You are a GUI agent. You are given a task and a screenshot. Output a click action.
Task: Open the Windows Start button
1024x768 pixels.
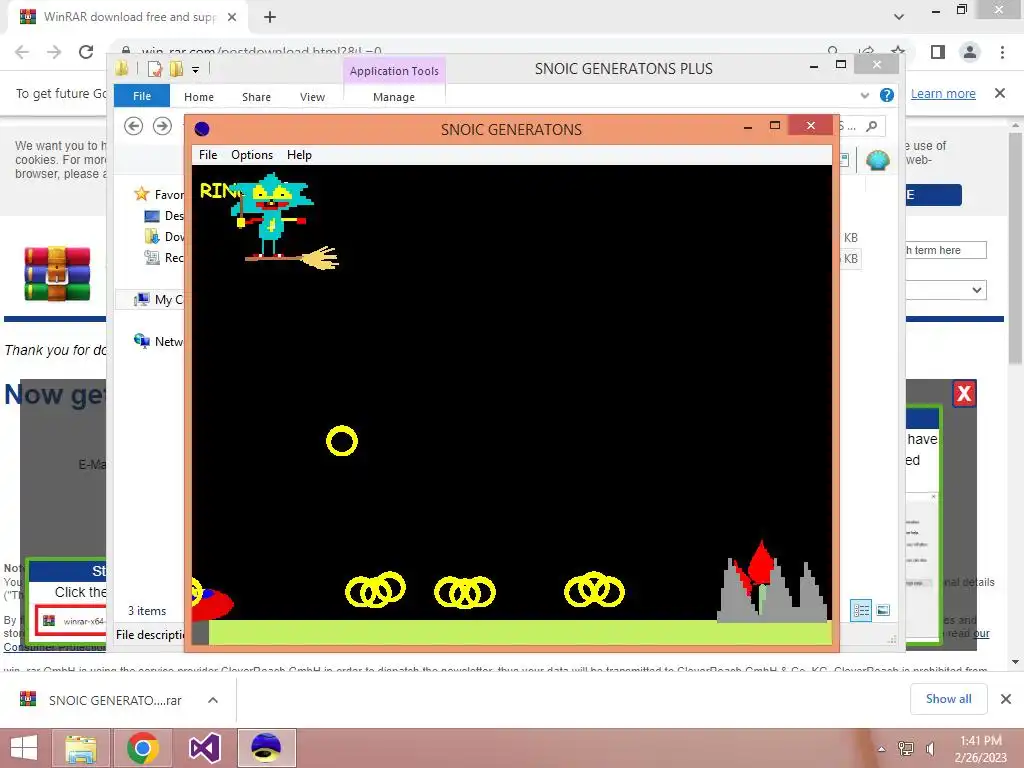click(x=24, y=748)
